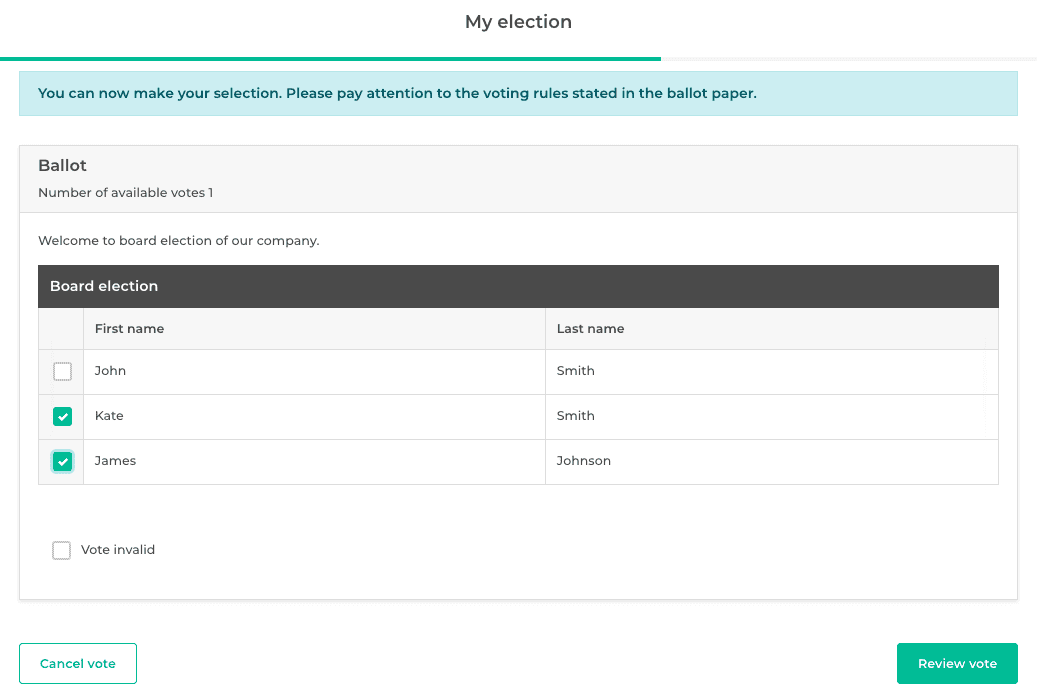
Task: Deselect the James Johnson checkbox
Action: (x=62, y=462)
